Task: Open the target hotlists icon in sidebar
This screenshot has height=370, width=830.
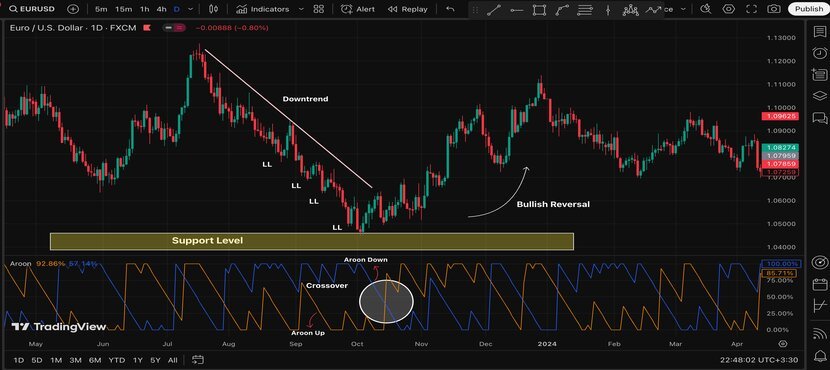Action: pos(819,263)
